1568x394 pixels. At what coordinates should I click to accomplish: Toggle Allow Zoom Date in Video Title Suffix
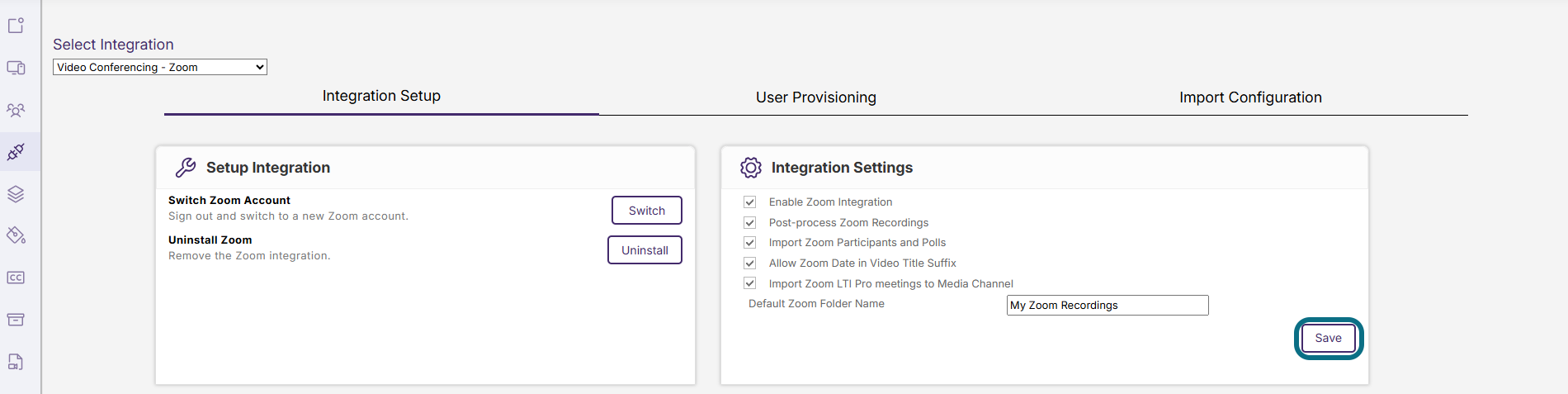tap(749, 263)
